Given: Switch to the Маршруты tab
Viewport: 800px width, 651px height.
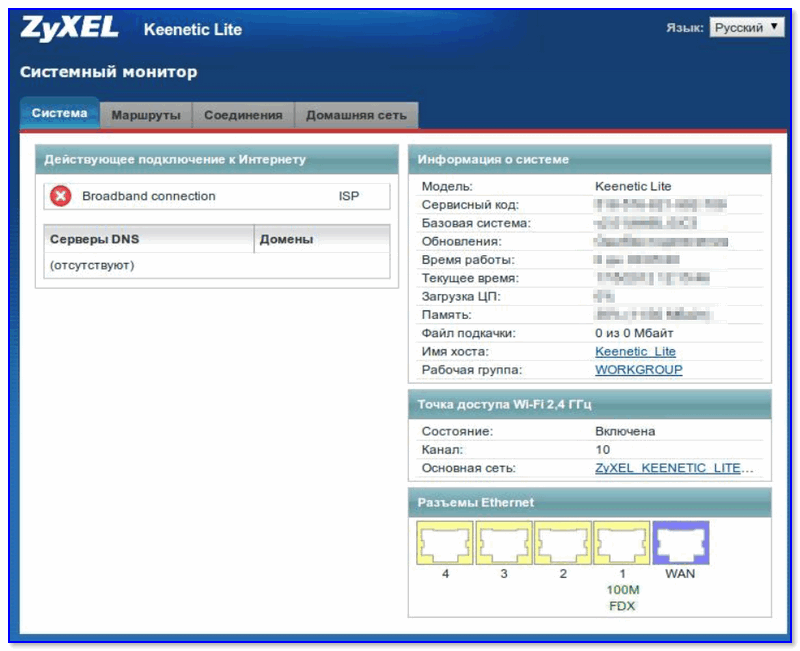Looking at the screenshot, I should (x=146, y=115).
